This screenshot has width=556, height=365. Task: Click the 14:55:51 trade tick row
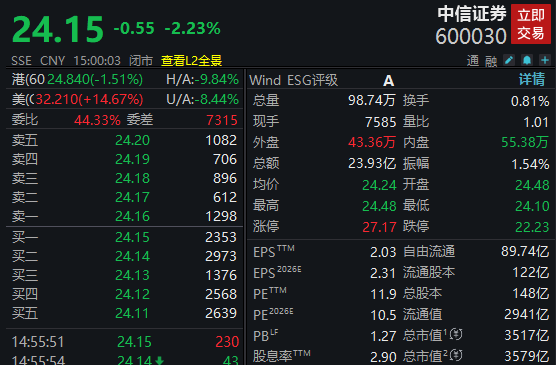point(125,342)
